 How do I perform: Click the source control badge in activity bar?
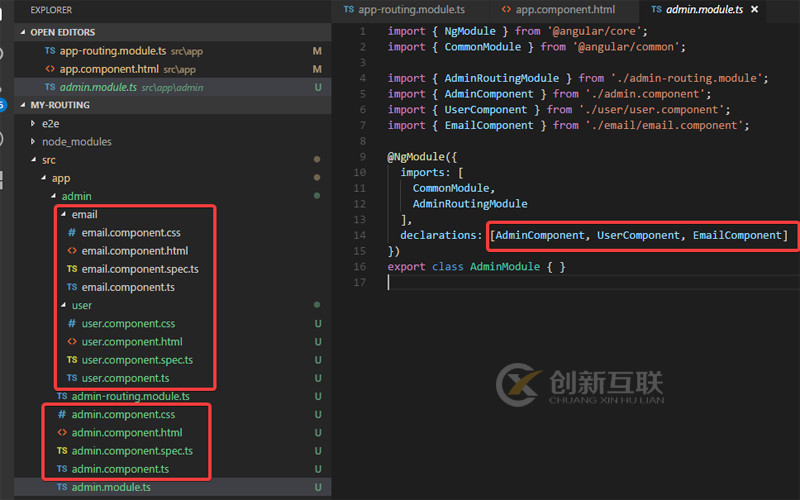pos(3,105)
